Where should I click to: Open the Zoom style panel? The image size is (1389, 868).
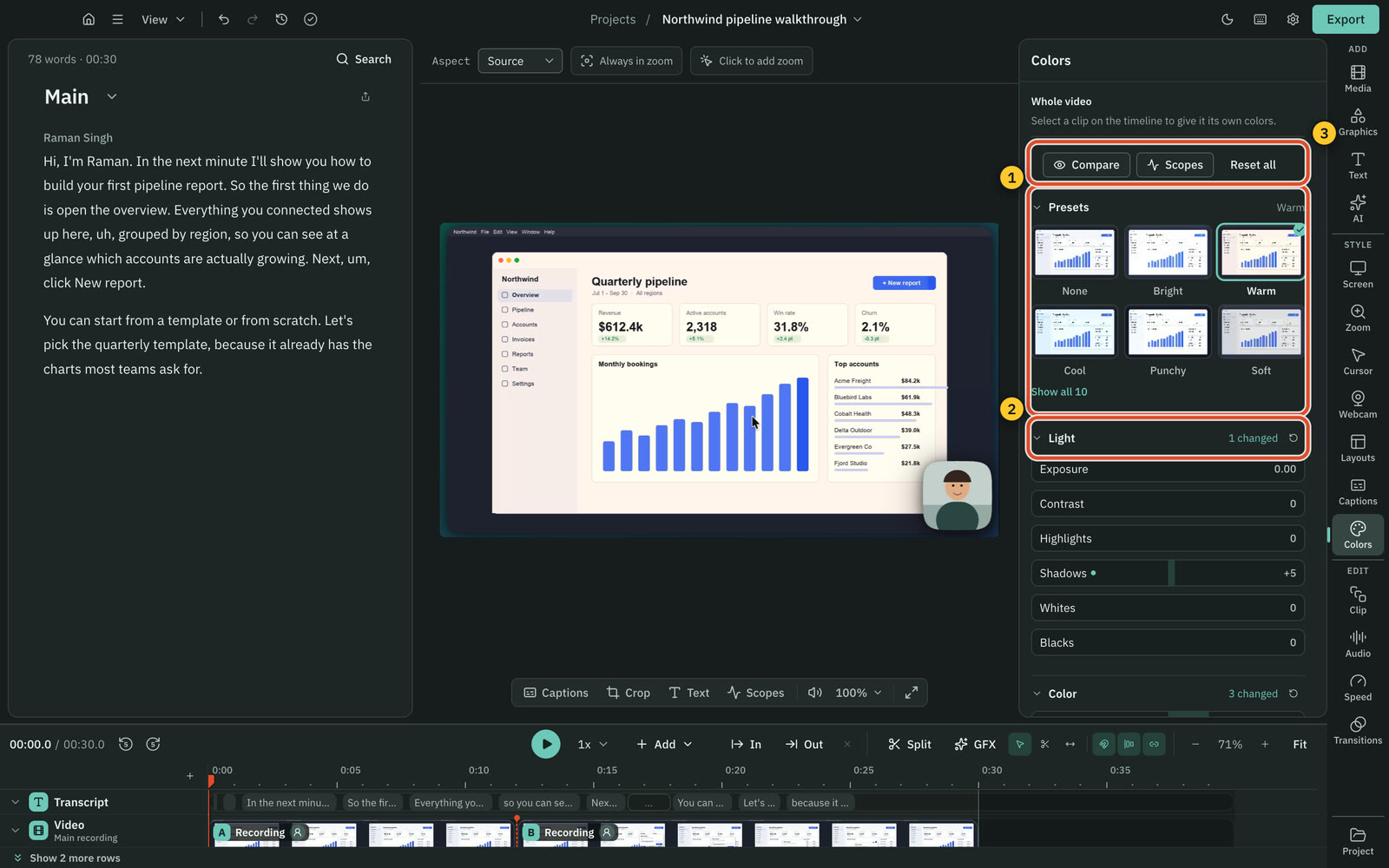click(x=1358, y=318)
